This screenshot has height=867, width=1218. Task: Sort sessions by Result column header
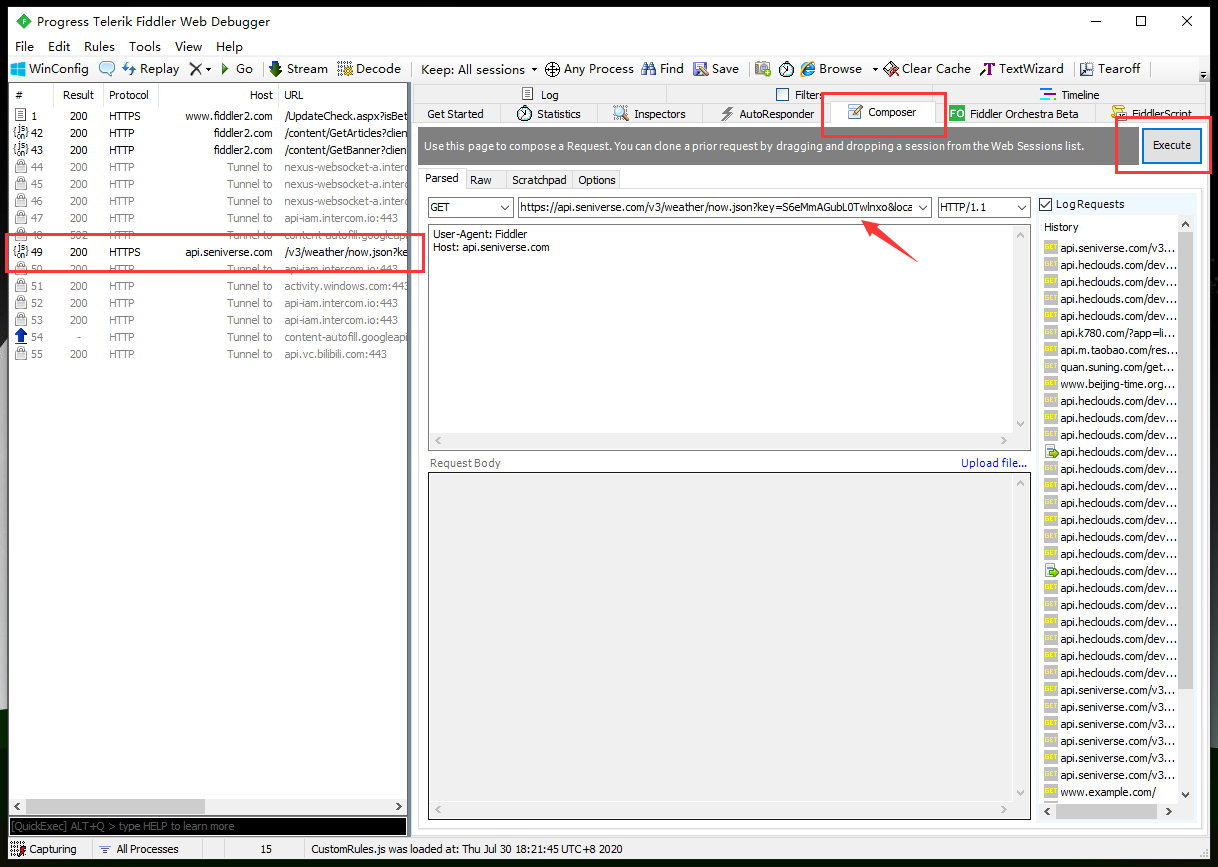(78, 95)
